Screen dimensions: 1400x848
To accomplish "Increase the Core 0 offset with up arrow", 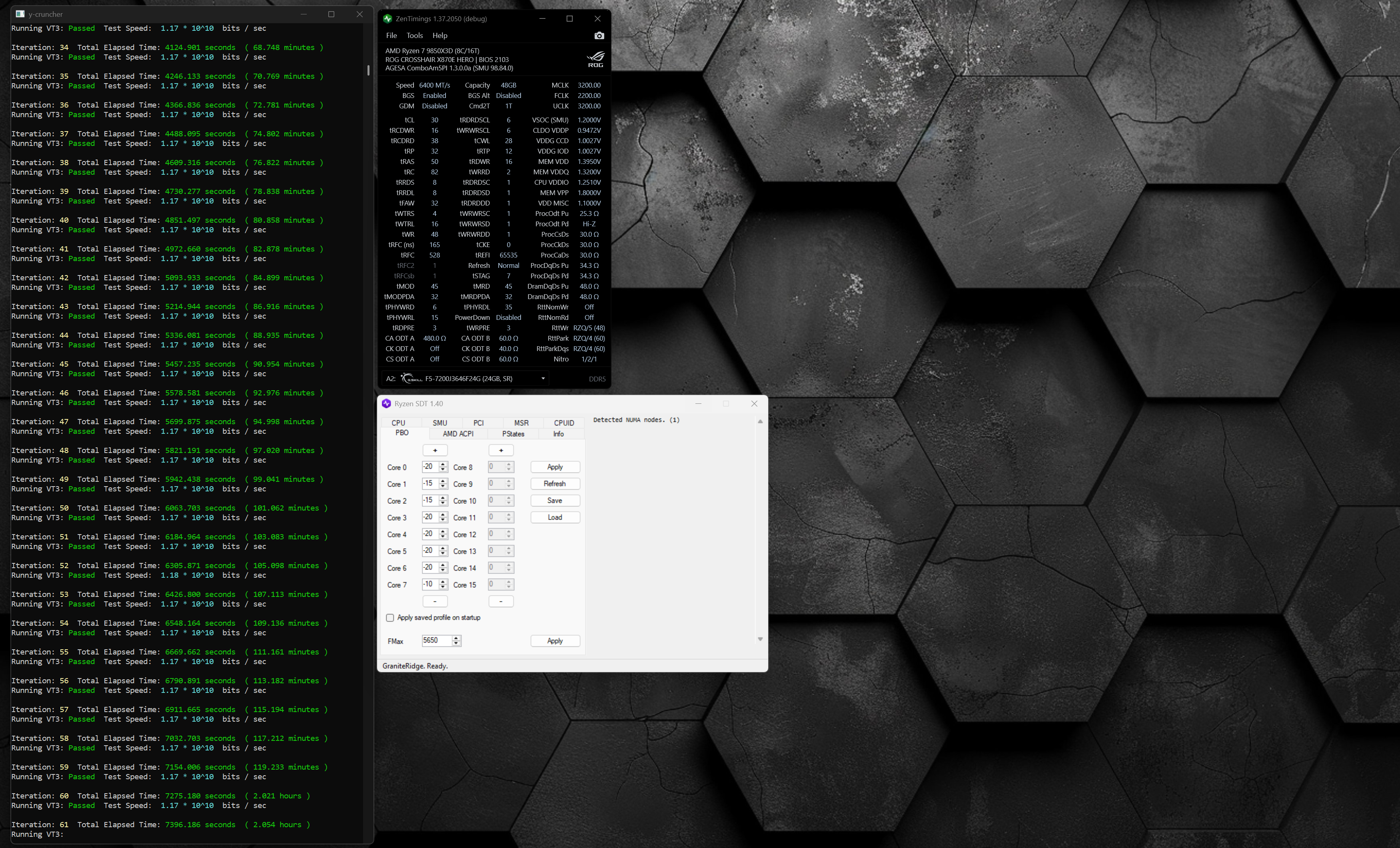I will (443, 464).
